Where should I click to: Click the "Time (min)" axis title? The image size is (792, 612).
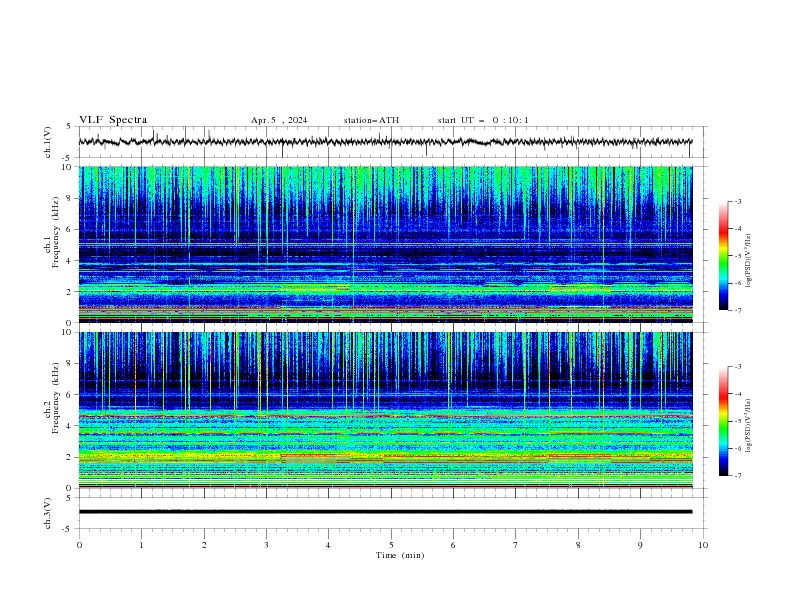400,555
